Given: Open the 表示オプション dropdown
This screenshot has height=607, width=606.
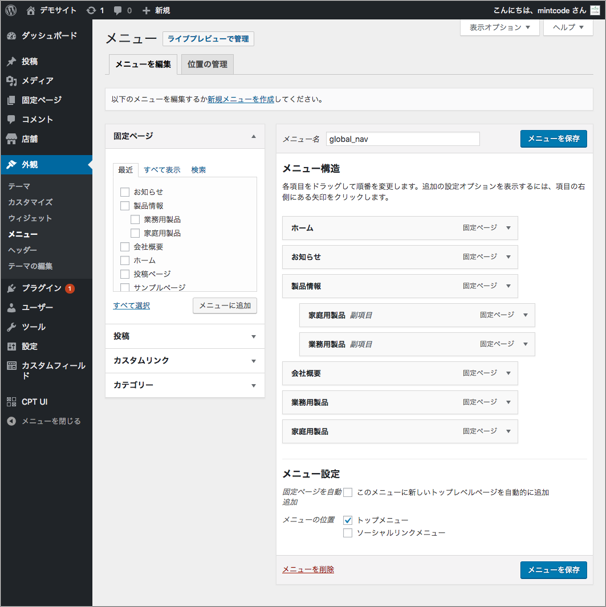Looking at the screenshot, I should coord(500,28).
